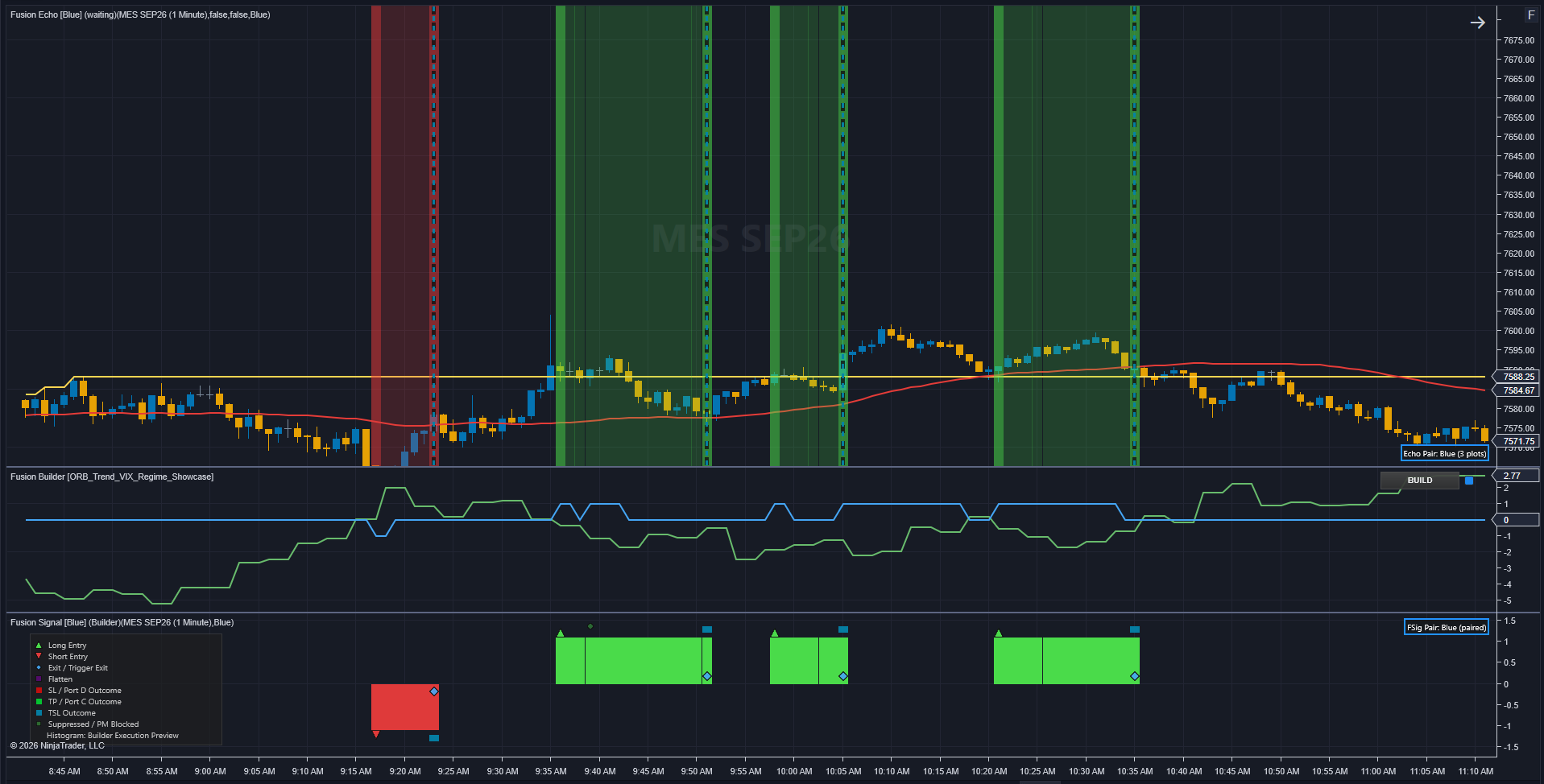Click the dark green suppressed dot near 9:39 AM
1544x784 pixels.
590,626
